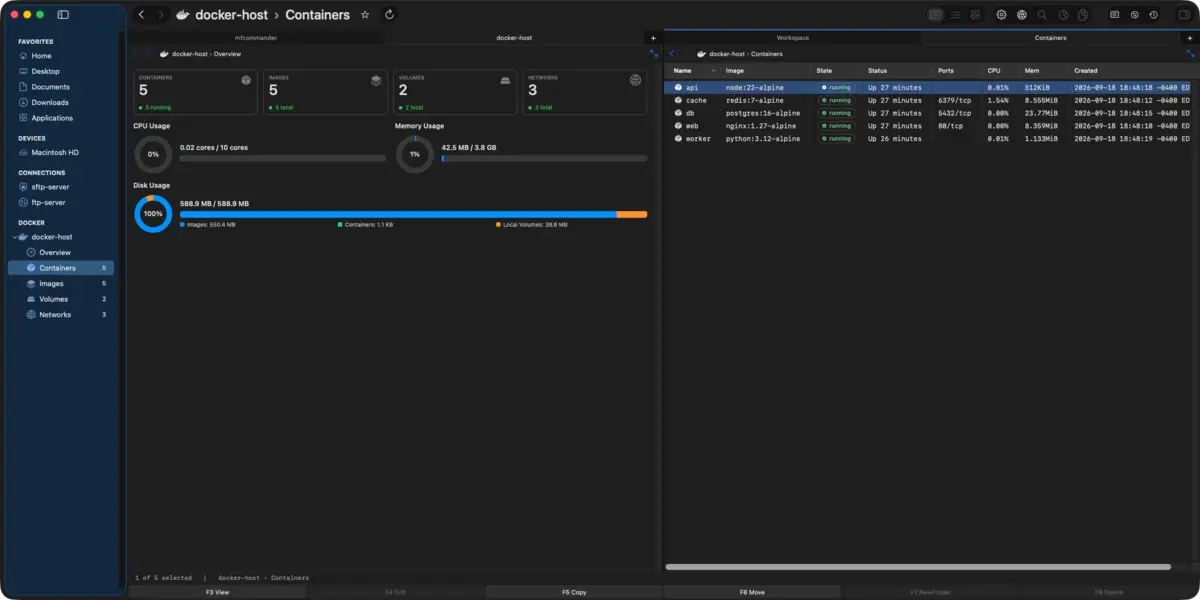This screenshot has height=600, width=1200.
Task: Connect to sftp-server
Action: pyautogui.click(x=61, y=187)
